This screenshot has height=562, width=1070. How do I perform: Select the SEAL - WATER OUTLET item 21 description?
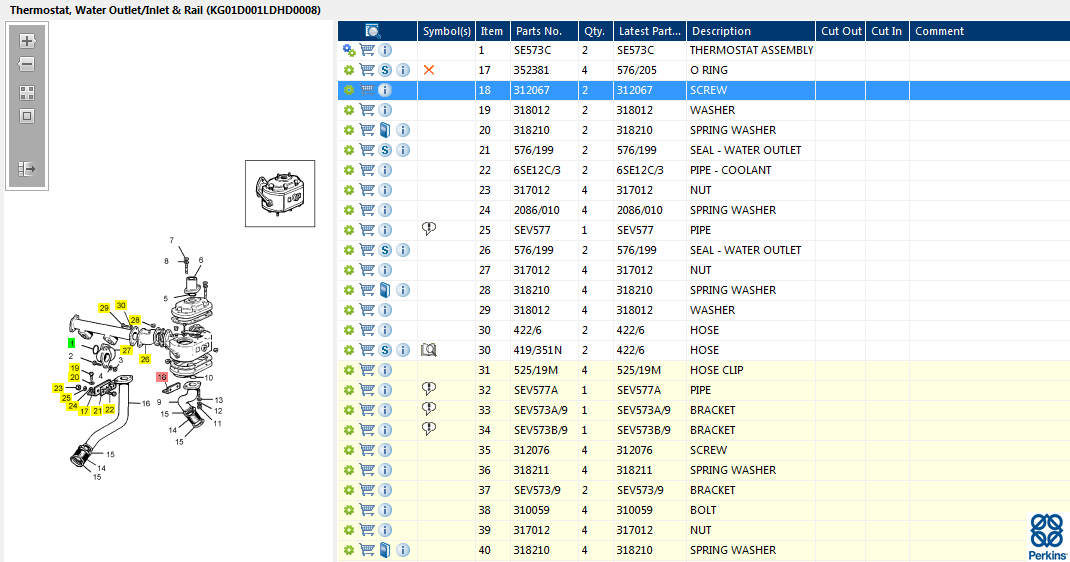coord(745,150)
